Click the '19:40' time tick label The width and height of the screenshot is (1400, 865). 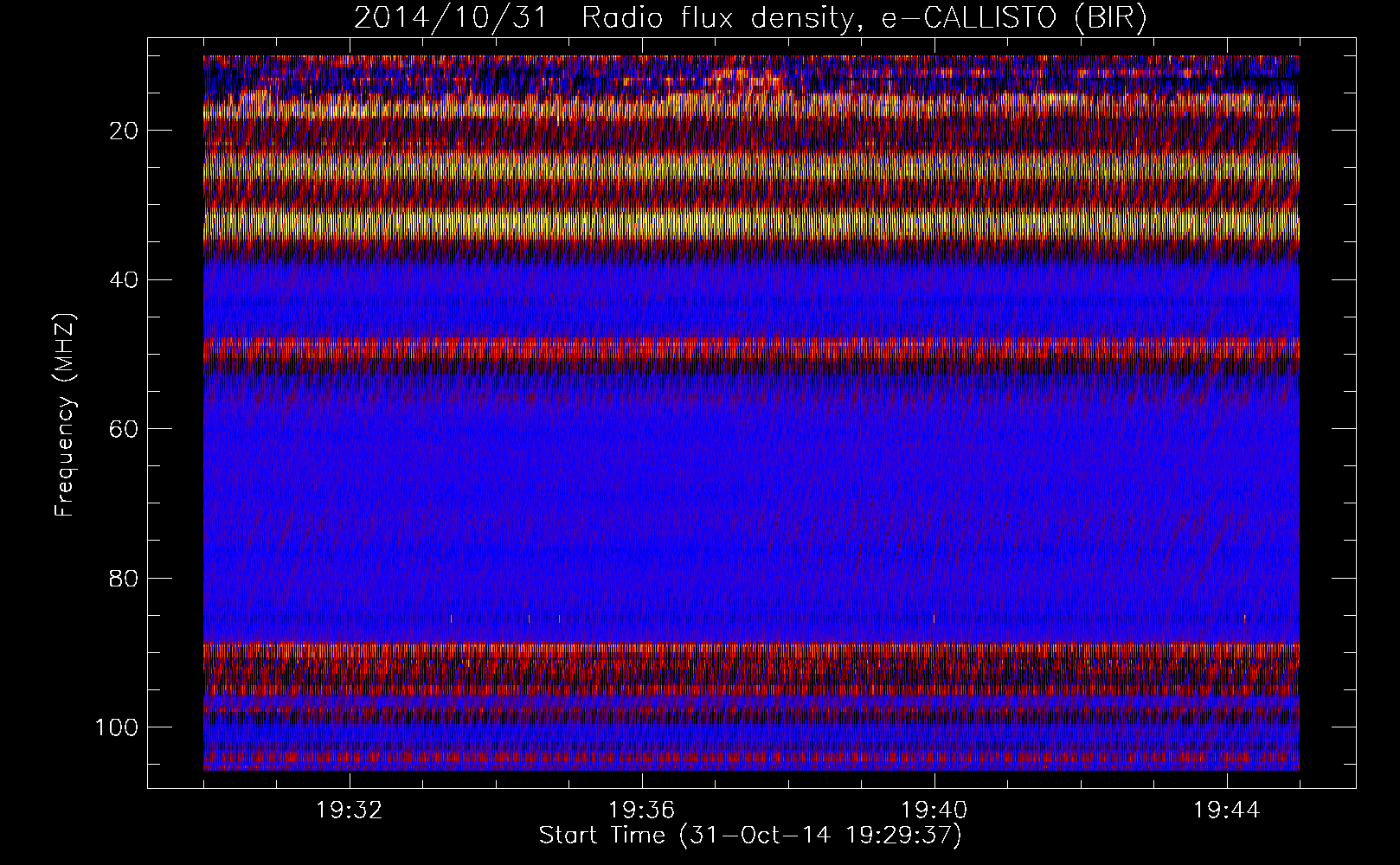[934, 811]
